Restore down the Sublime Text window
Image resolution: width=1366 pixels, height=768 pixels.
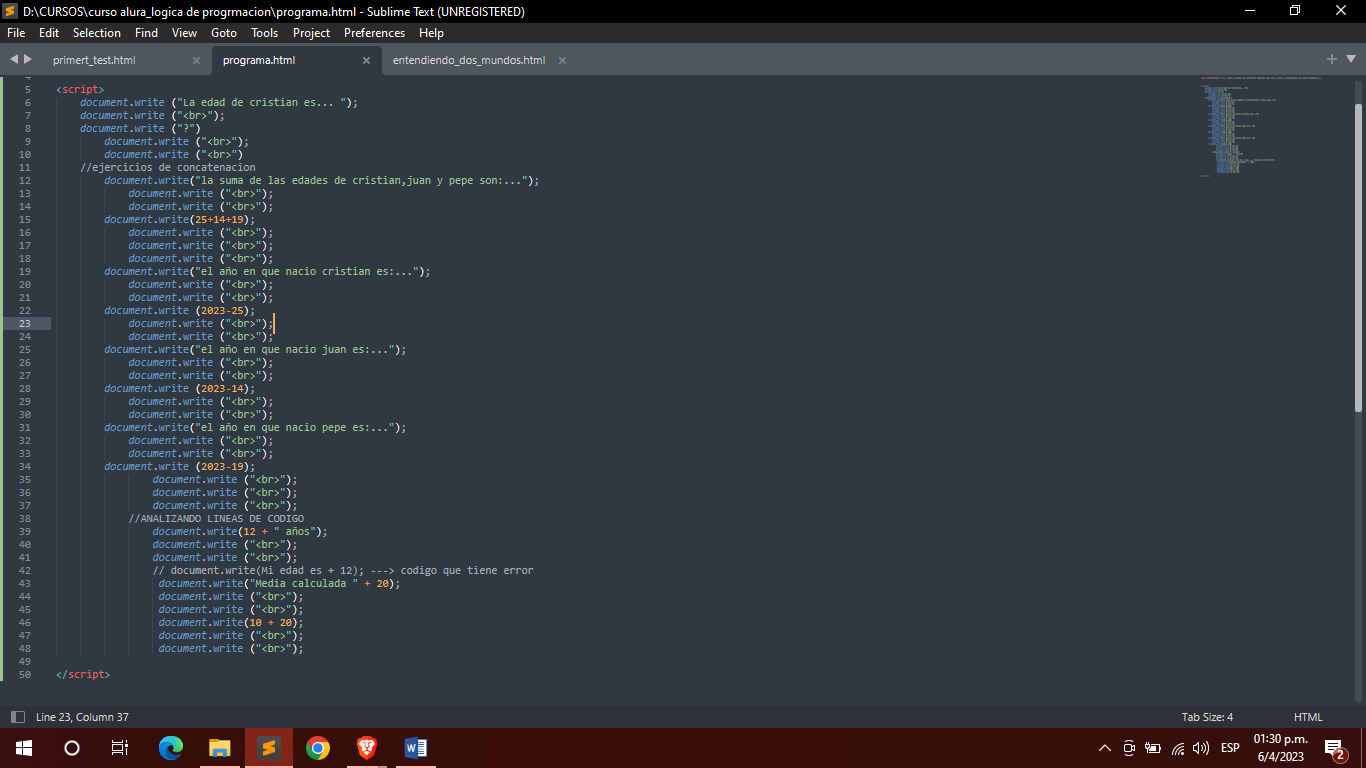click(x=1295, y=11)
